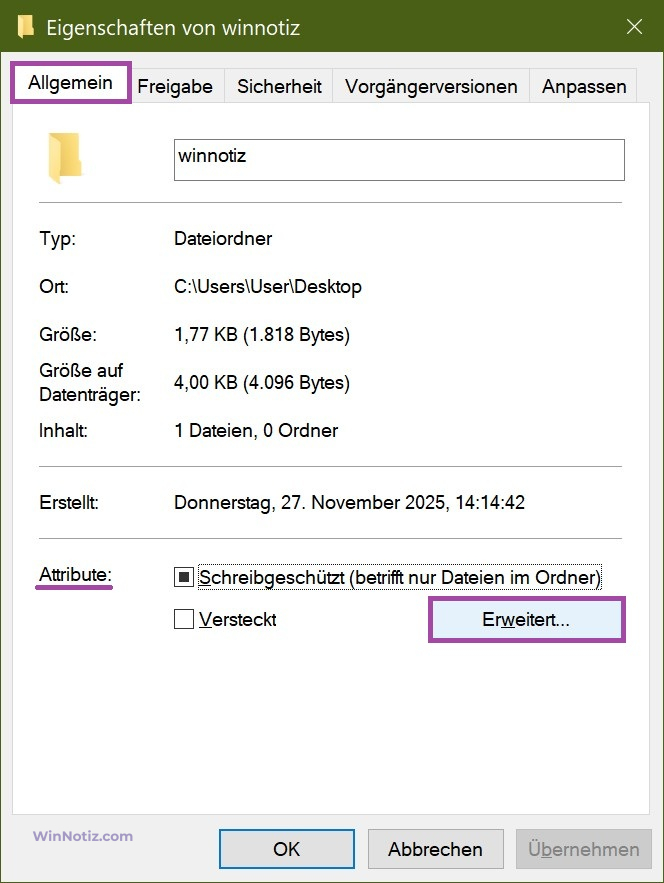Switch to the Freigabe tab
Viewport: 664px width, 883px height.
click(175, 86)
